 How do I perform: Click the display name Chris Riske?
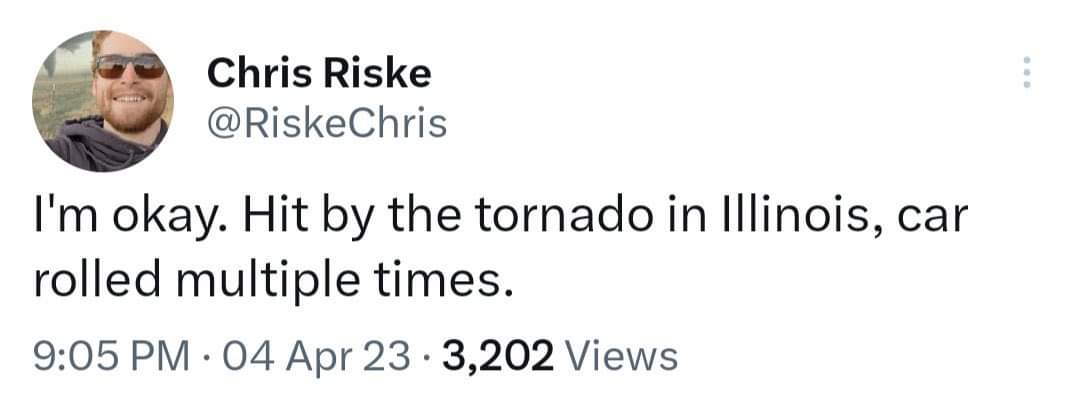319,73
